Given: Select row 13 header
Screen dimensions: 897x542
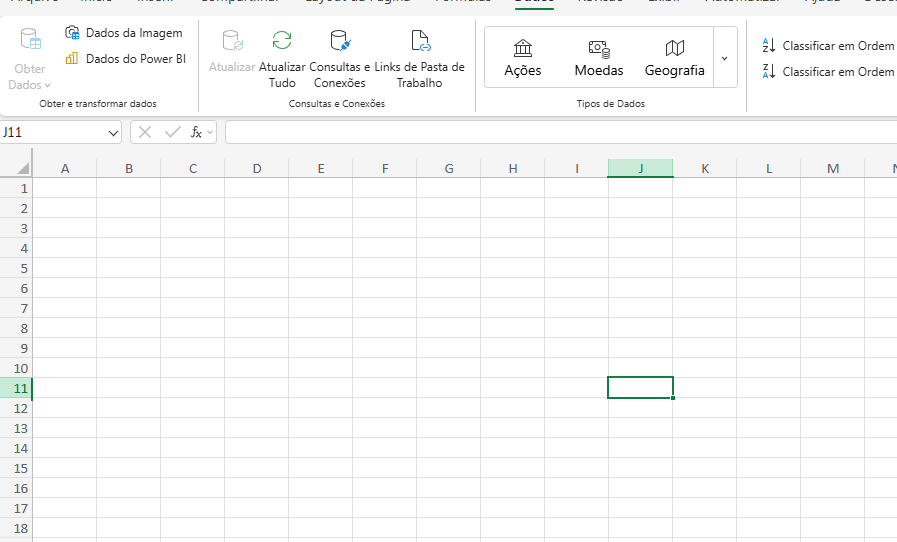Looking at the screenshot, I should point(16,428).
